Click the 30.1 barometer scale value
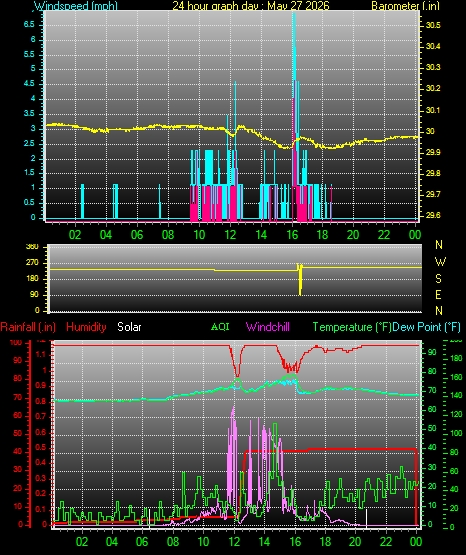Screen dimensions: 466x555 (433, 110)
